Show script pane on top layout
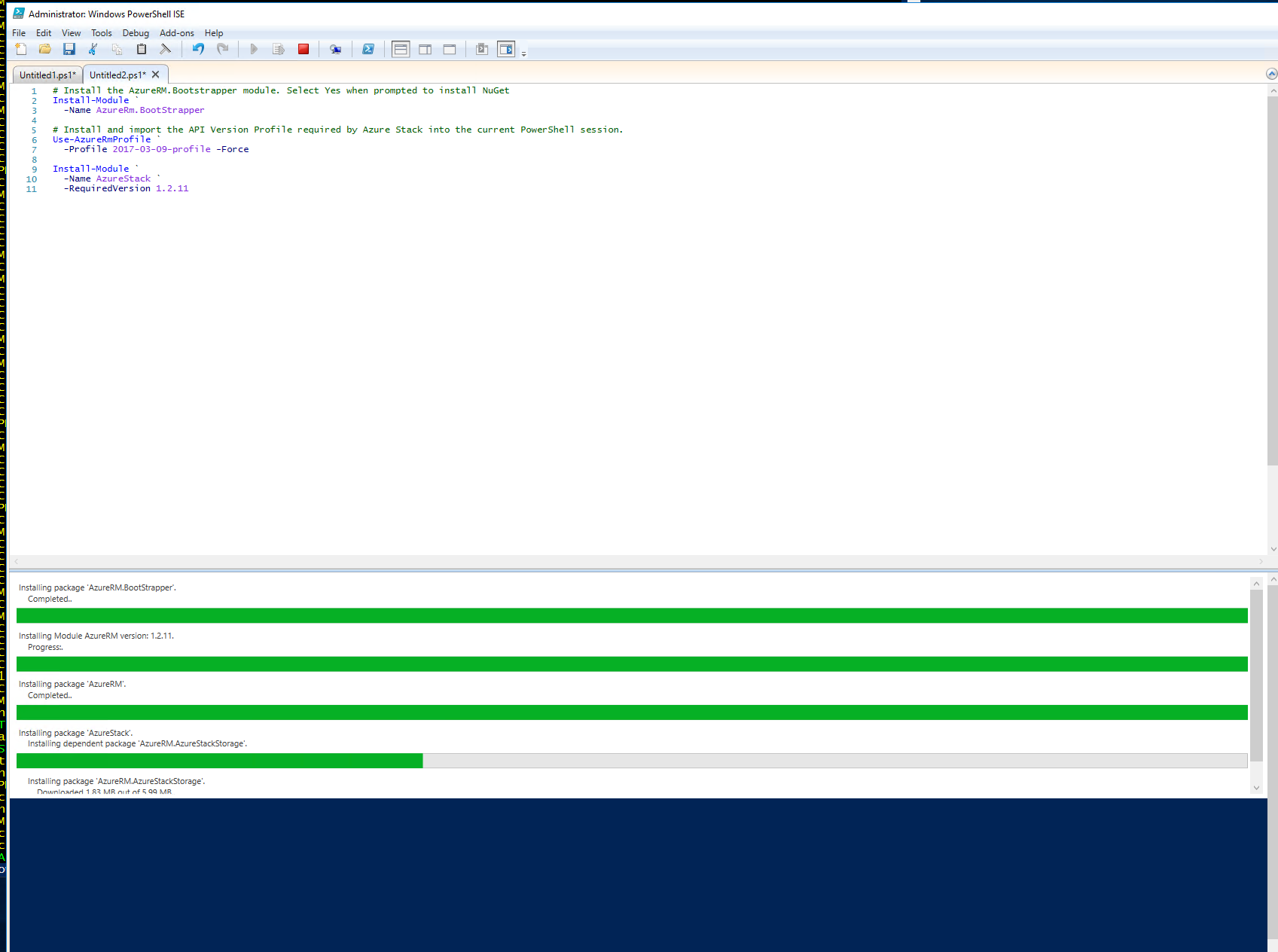This screenshot has height=952, width=1278. point(401,49)
